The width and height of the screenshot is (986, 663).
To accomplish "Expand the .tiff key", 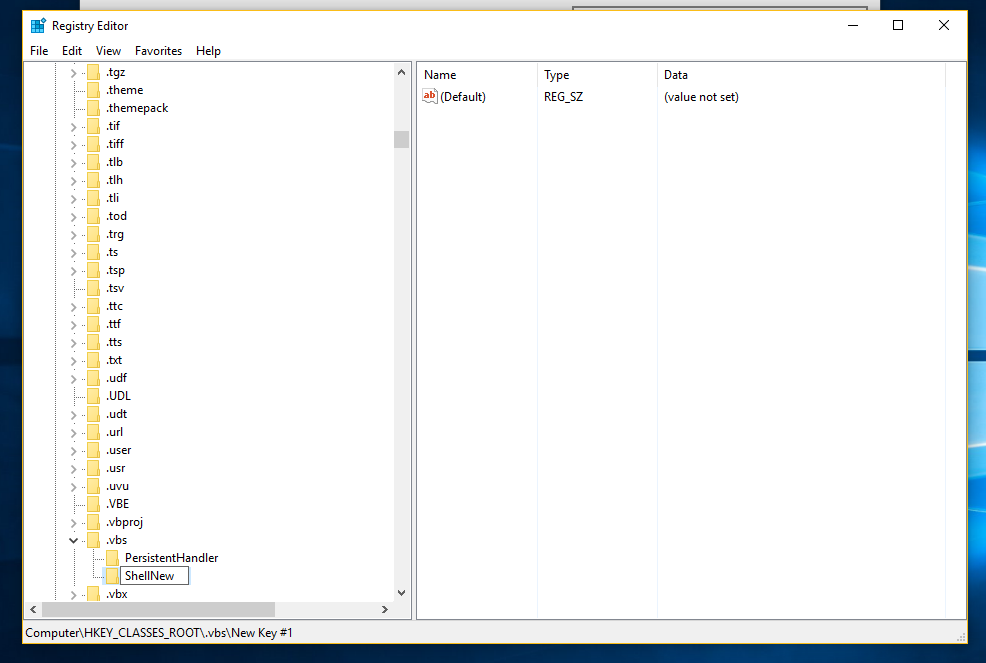I will pos(74,145).
